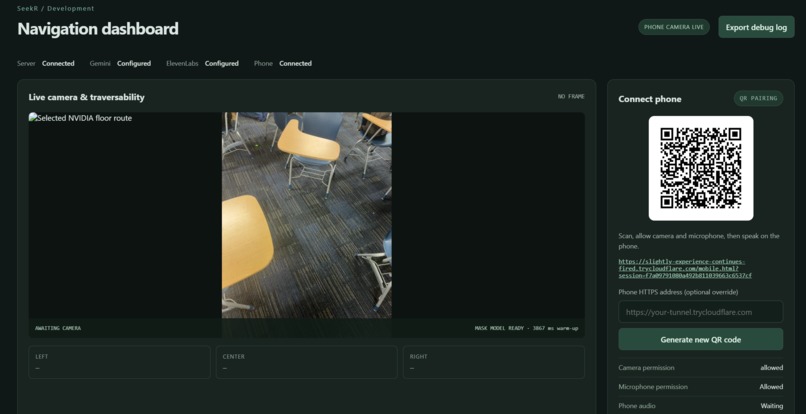
Task: Click the Phone audio 'Waiting' value
Action: 772,406
